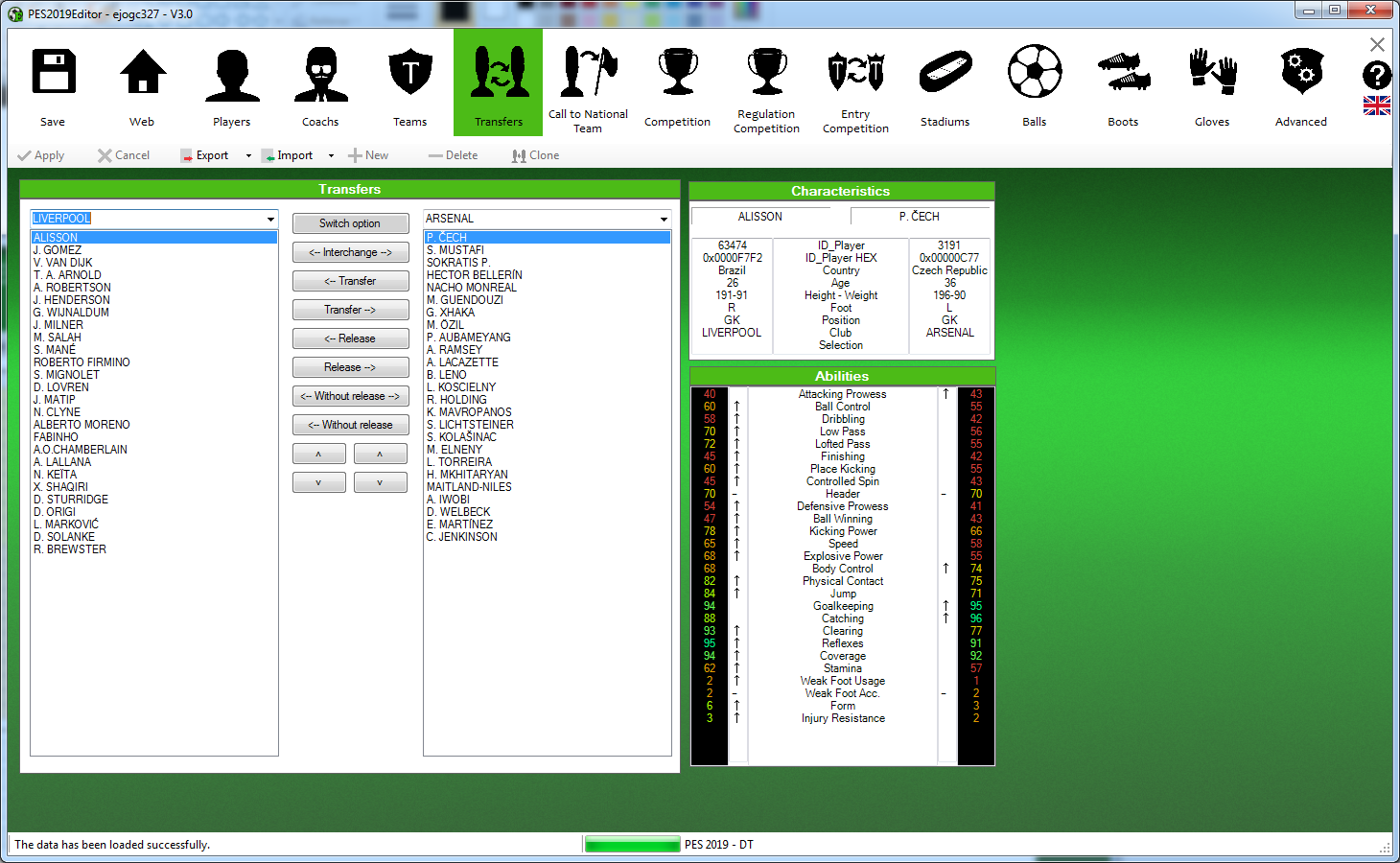Select R. BREWSTER in Liverpool list
1400x863 pixels.
(153, 549)
